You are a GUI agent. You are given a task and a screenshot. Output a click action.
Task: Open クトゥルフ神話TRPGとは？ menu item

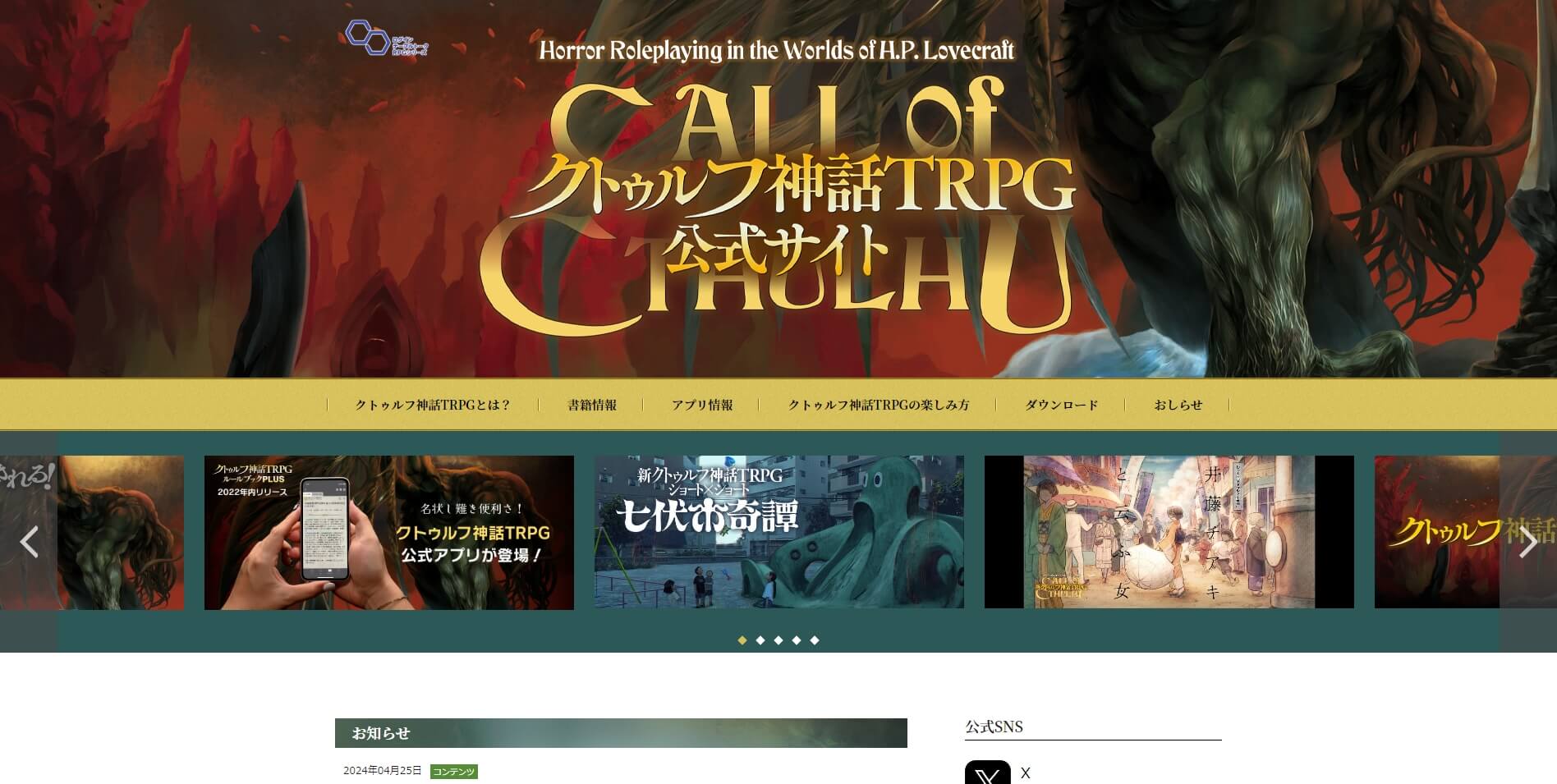(433, 405)
